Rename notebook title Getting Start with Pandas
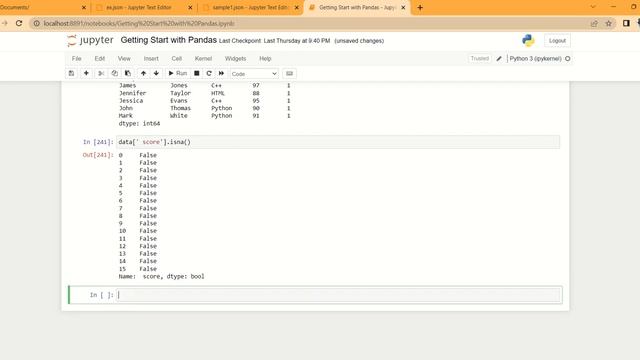This screenshot has width=640, height=360. click(169, 40)
